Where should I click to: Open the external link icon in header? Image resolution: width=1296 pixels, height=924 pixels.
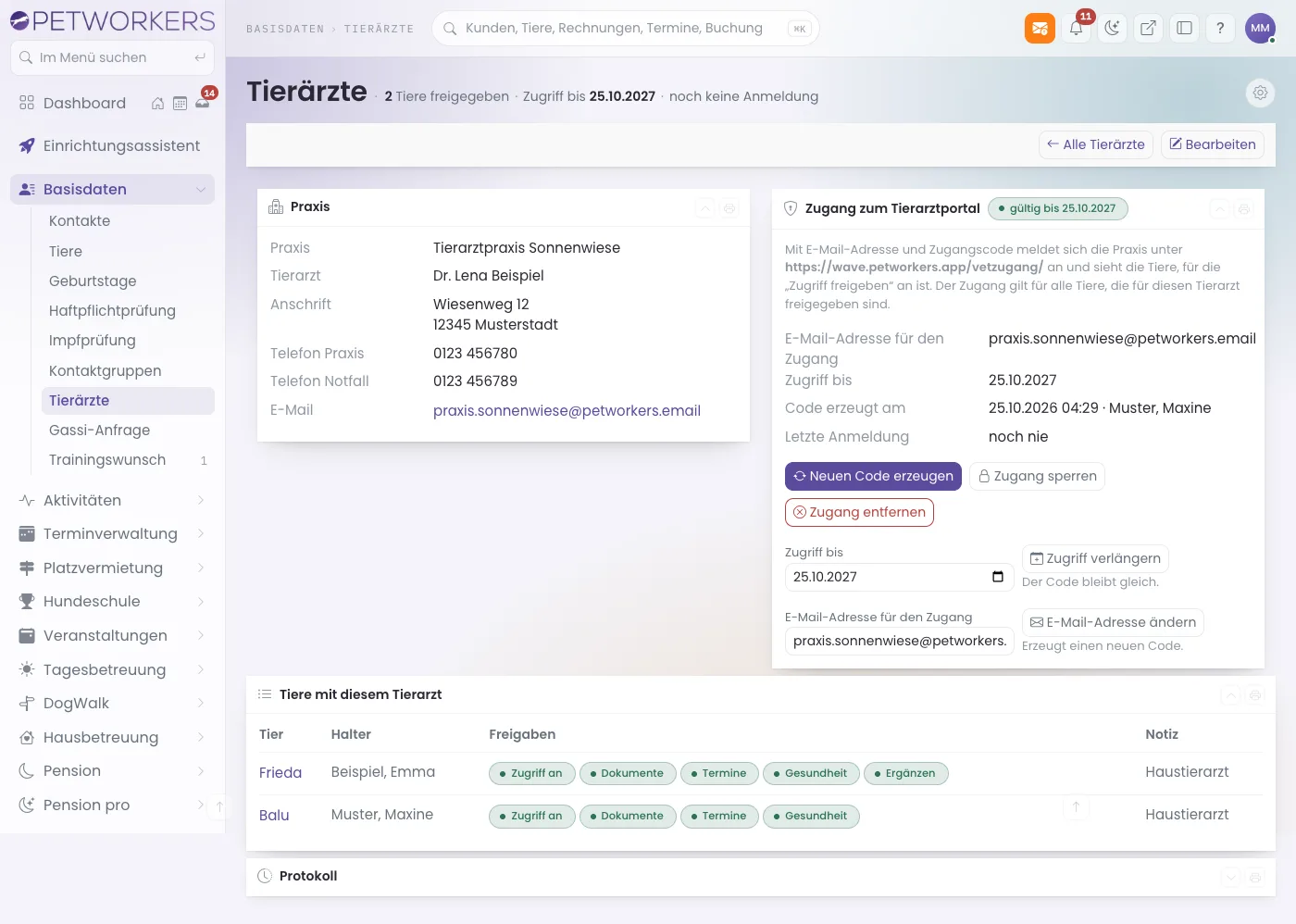(x=1148, y=28)
